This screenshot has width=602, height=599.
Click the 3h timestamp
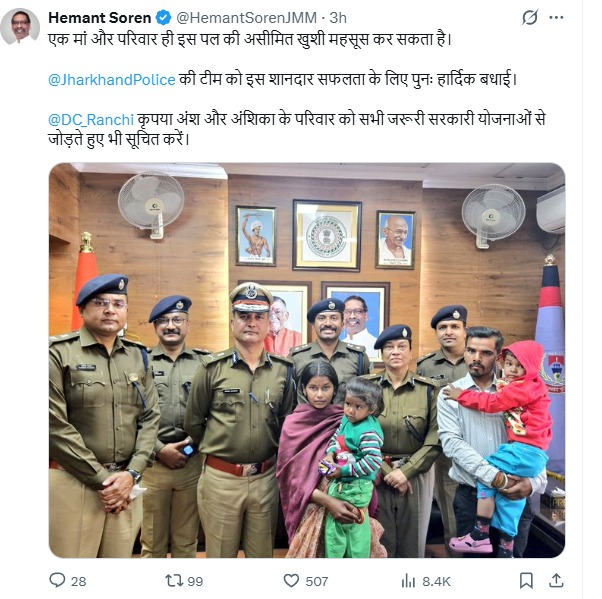click(x=338, y=18)
